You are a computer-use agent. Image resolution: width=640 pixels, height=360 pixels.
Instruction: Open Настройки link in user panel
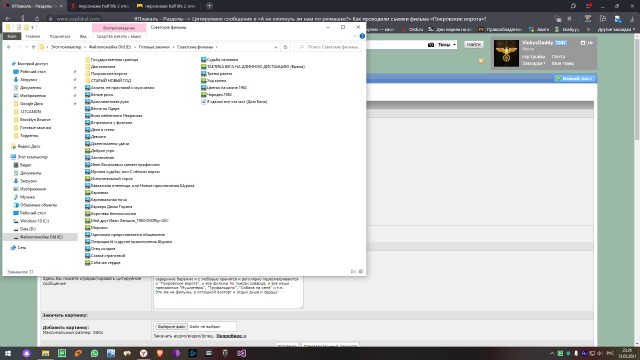(533, 57)
